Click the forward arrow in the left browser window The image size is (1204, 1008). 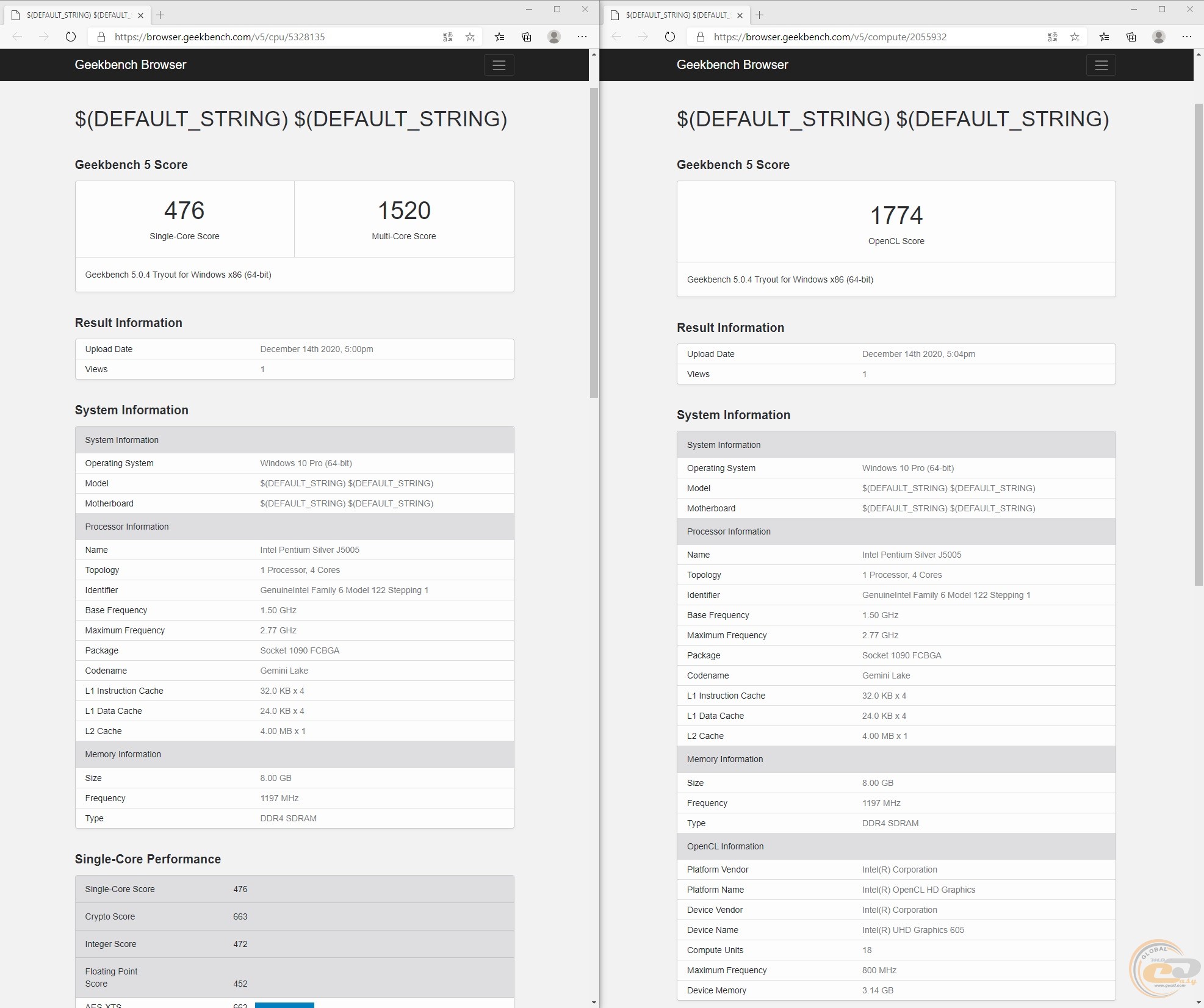(x=43, y=37)
